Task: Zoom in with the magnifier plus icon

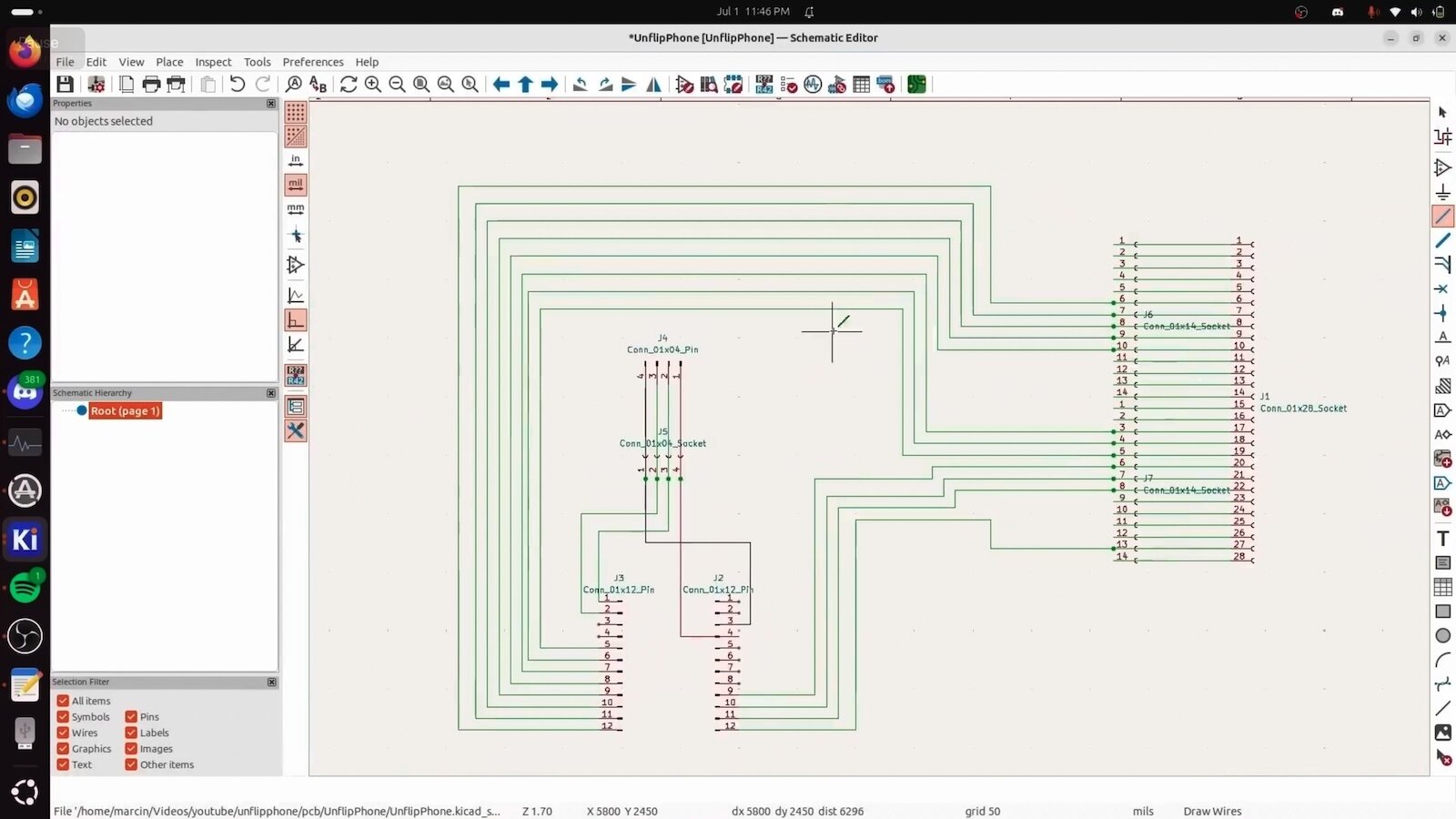Action: tap(372, 85)
